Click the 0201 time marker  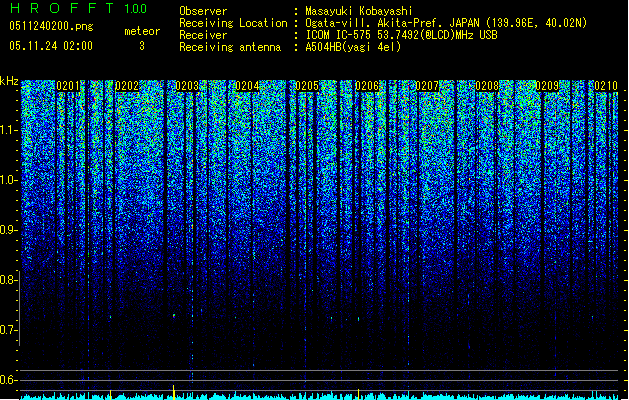(67, 86)
